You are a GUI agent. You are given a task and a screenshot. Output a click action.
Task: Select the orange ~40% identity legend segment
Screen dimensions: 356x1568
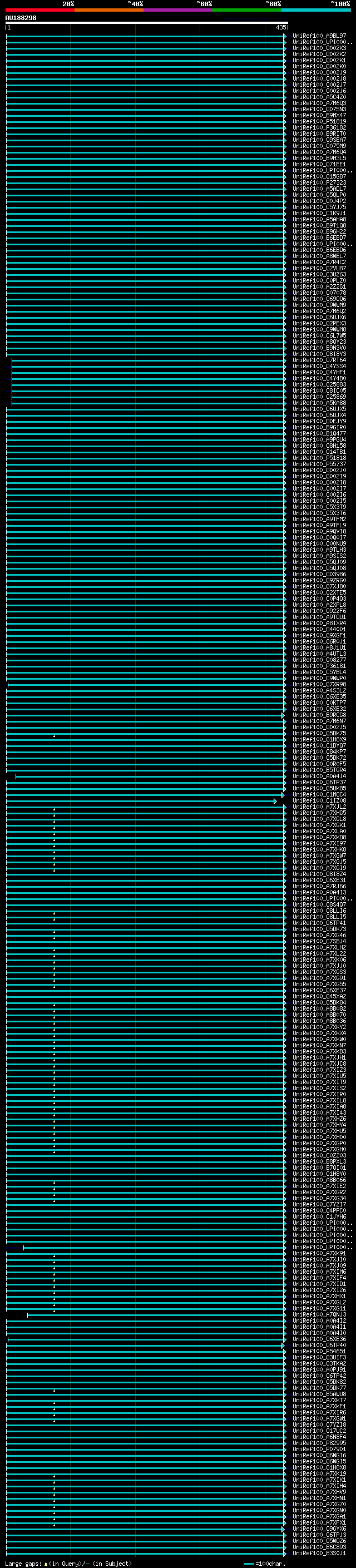pos(109,10)
